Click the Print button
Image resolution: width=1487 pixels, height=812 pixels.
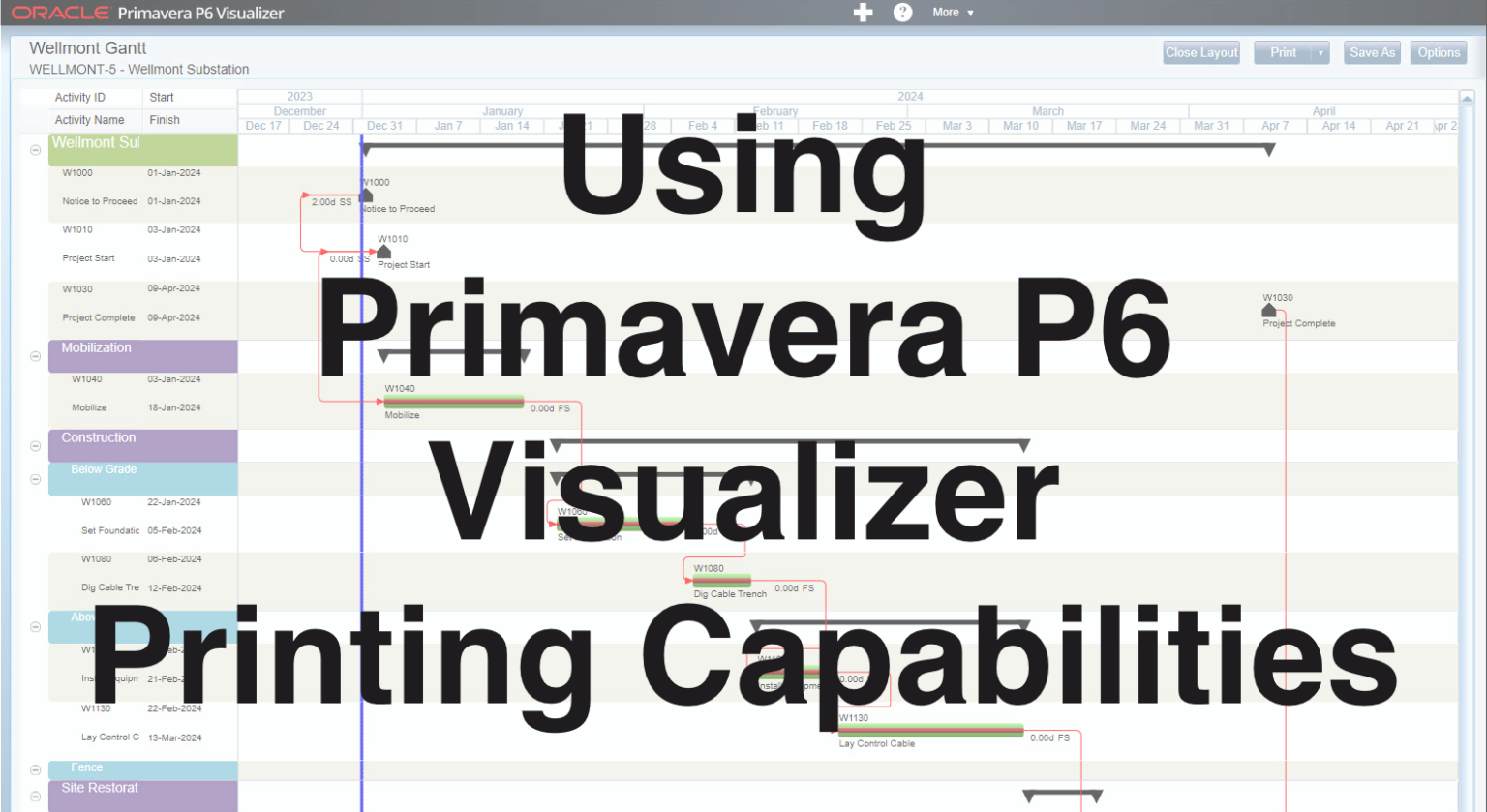point(1286,52)
